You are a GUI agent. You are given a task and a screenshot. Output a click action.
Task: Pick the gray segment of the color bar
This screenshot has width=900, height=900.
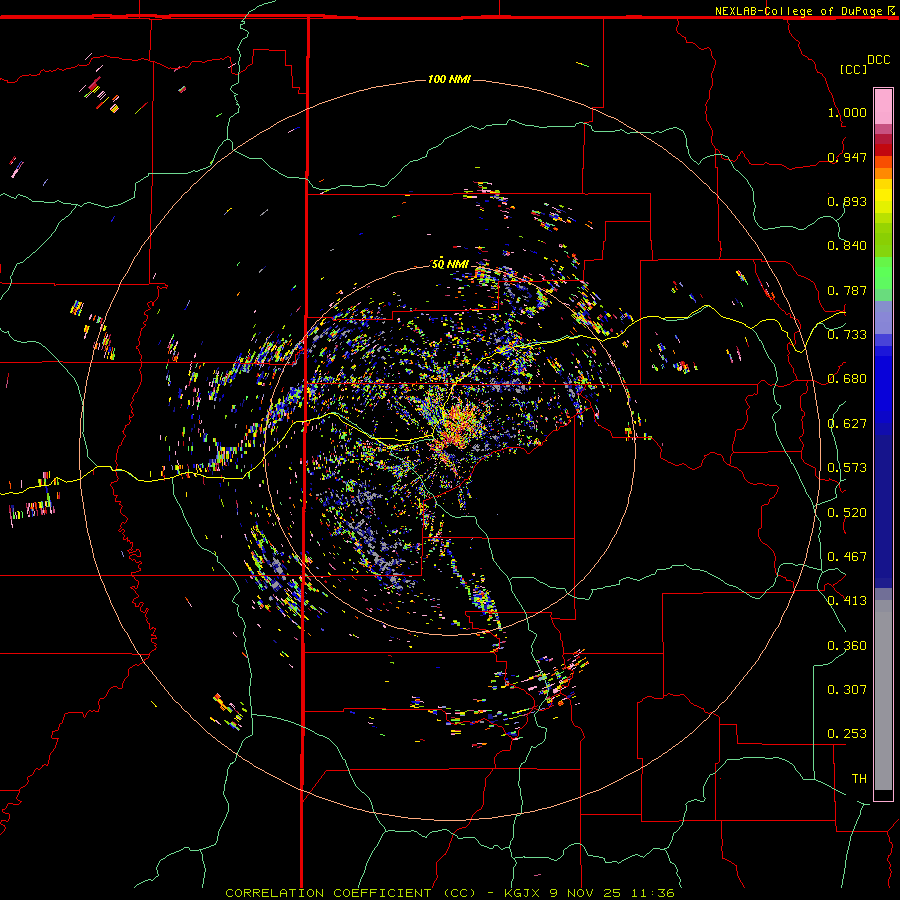pyautogui.click(x=883, y=695)
